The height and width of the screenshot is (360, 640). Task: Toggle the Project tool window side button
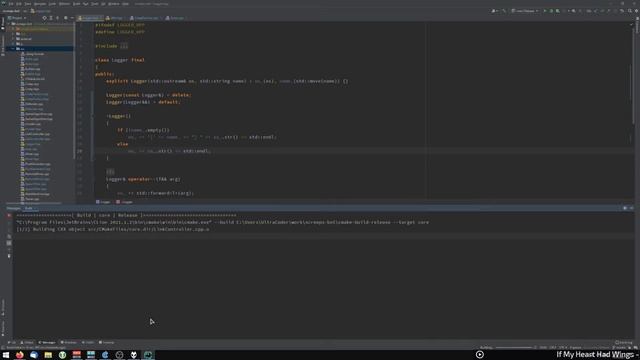(3, 24)
